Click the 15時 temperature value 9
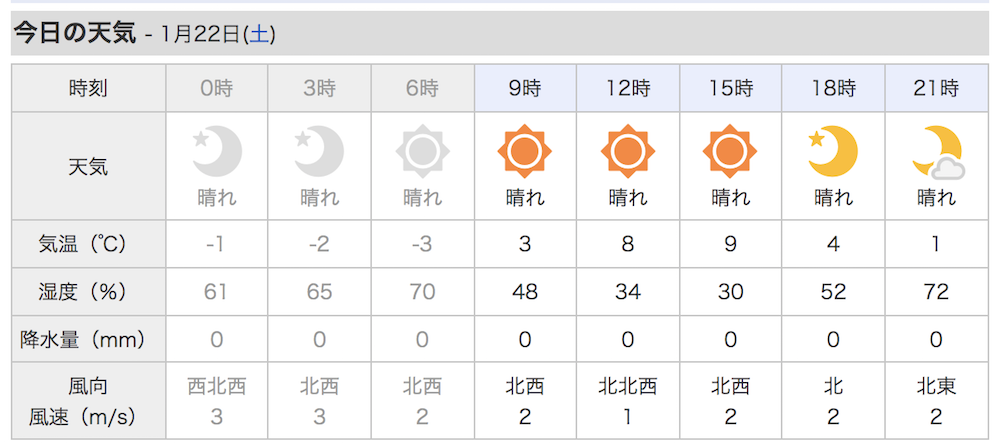Viewport: 1000px width, 446px height. coord(730,244)
